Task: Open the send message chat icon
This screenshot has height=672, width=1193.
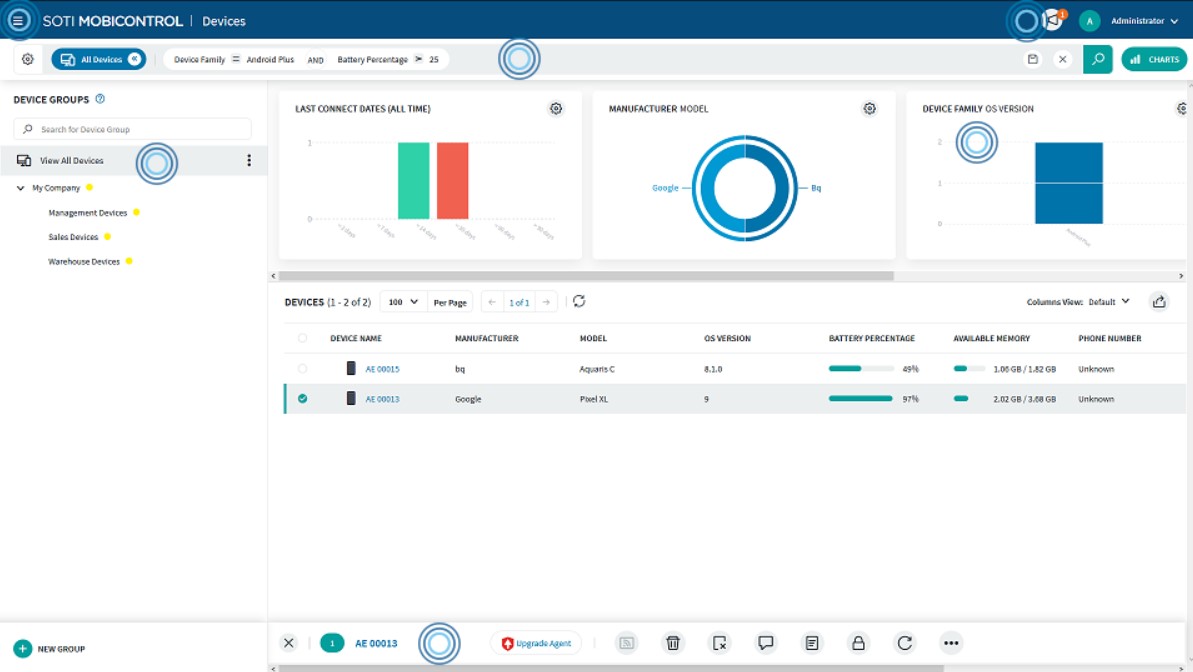Action: point(766,642)
